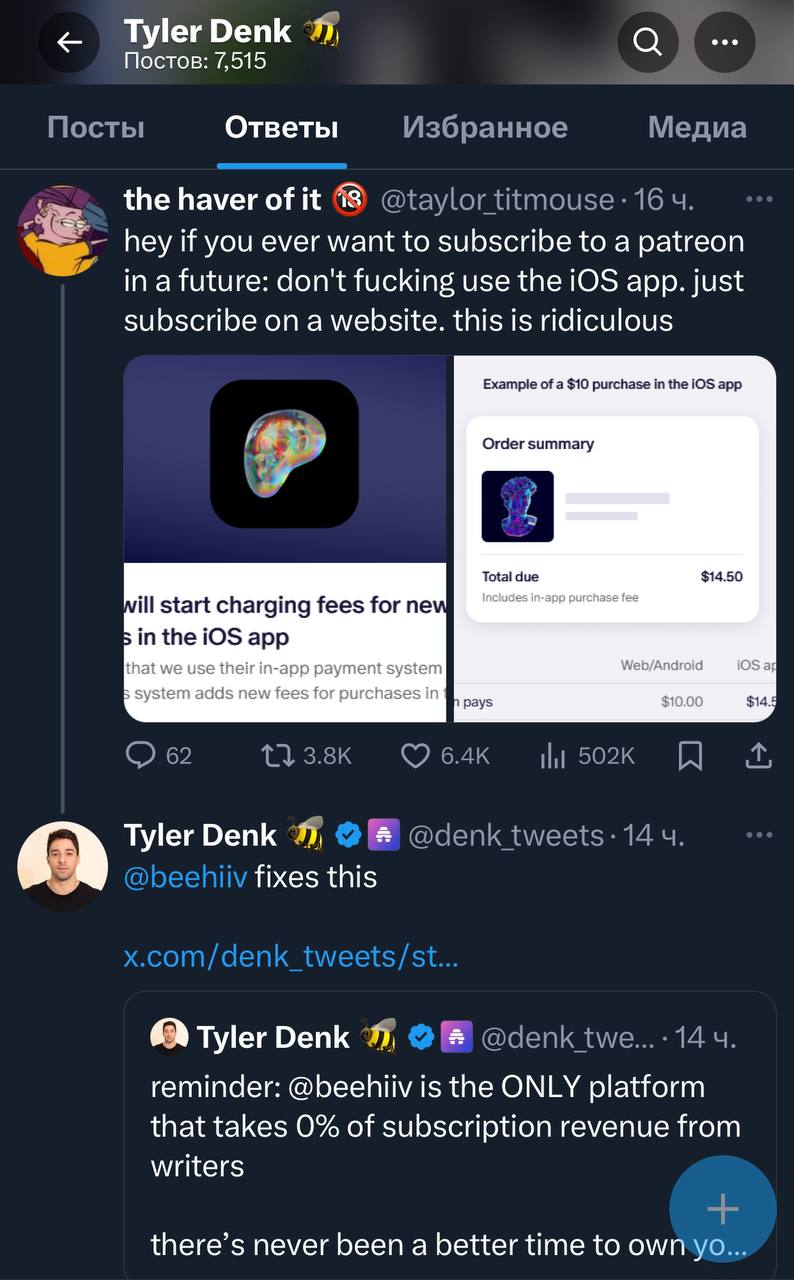Switch to the Посты tab
The width and height of the screenshot is (794, 1280).
click(96, 127)
